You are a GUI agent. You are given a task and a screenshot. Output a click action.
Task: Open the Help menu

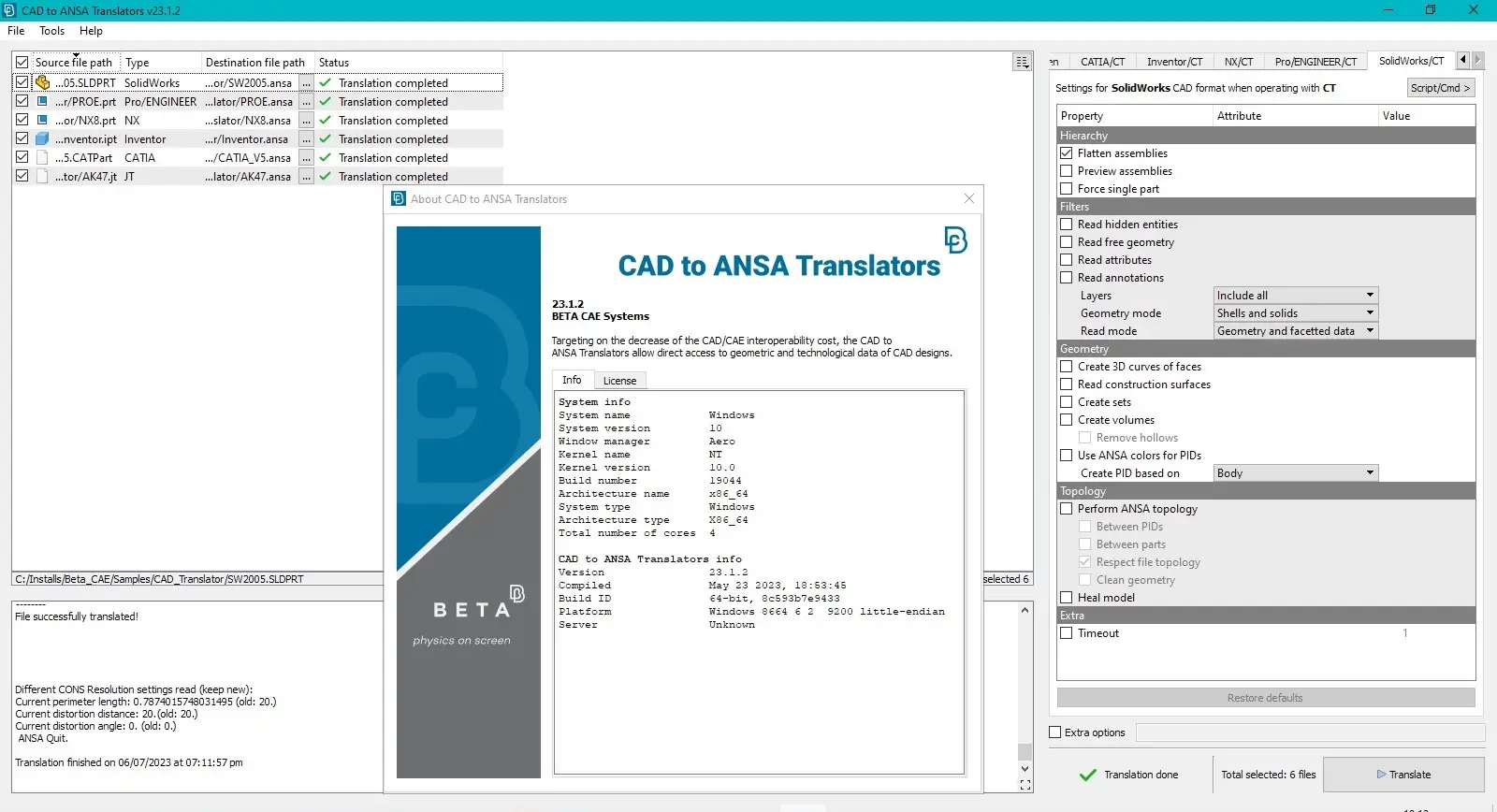pyautogui.click(x=91, y=31)
